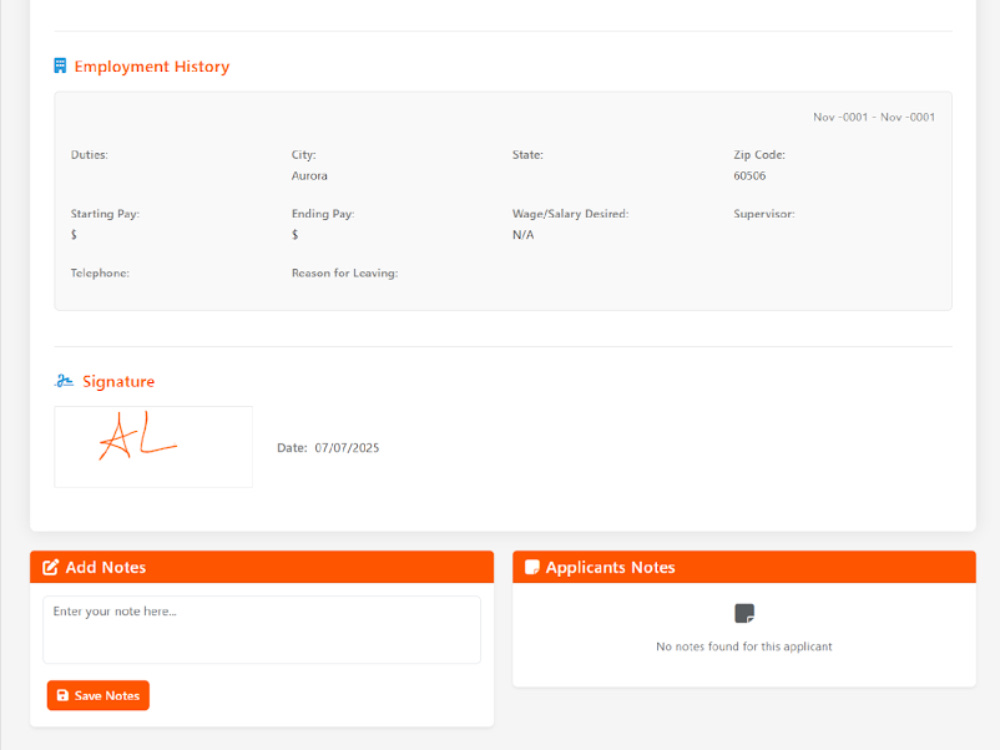
Task: Click the Wage/Salary Desired label
Action: [570, 214]
